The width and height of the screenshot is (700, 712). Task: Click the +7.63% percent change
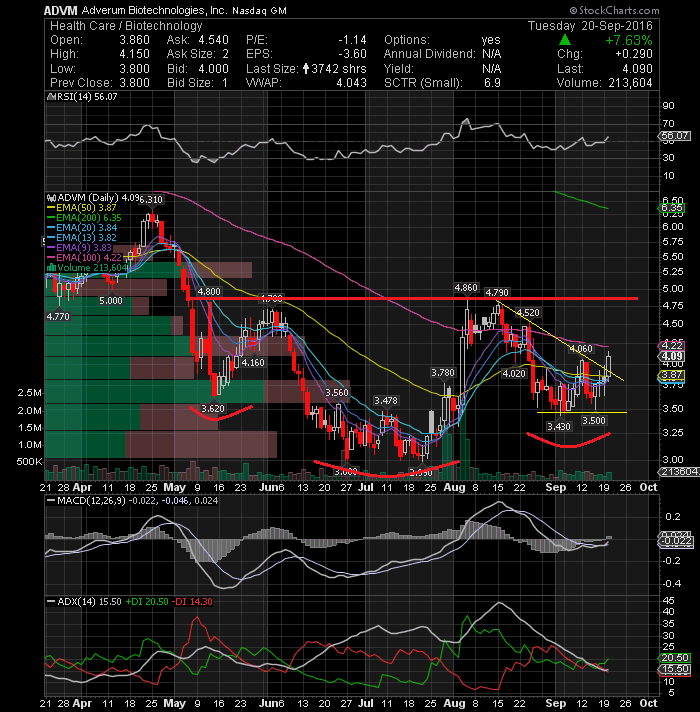coord(629,40)
